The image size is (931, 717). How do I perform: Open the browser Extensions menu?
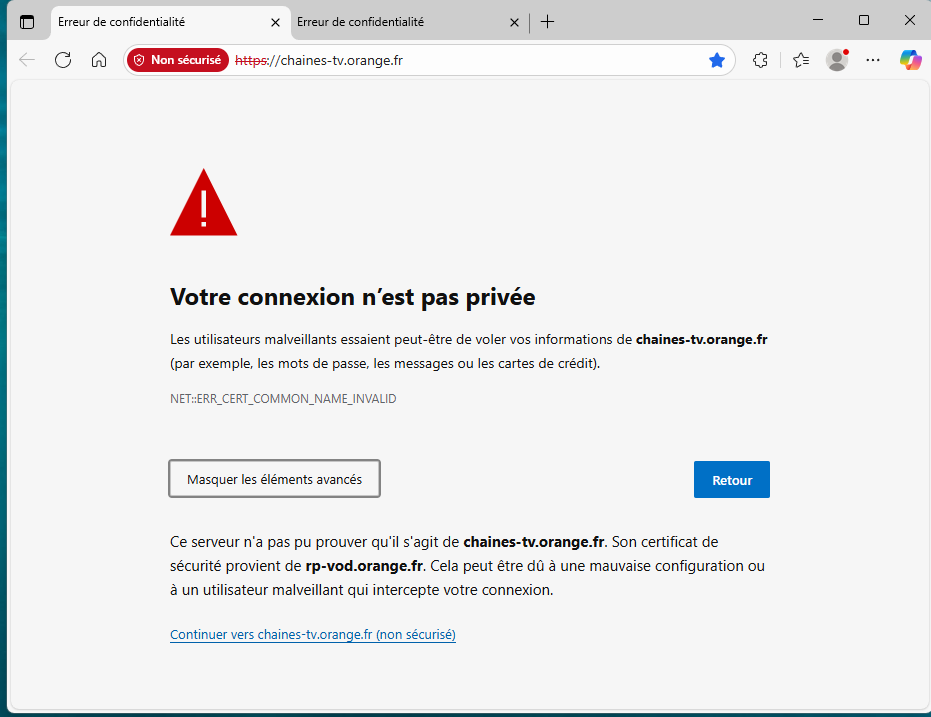[760, 60]
